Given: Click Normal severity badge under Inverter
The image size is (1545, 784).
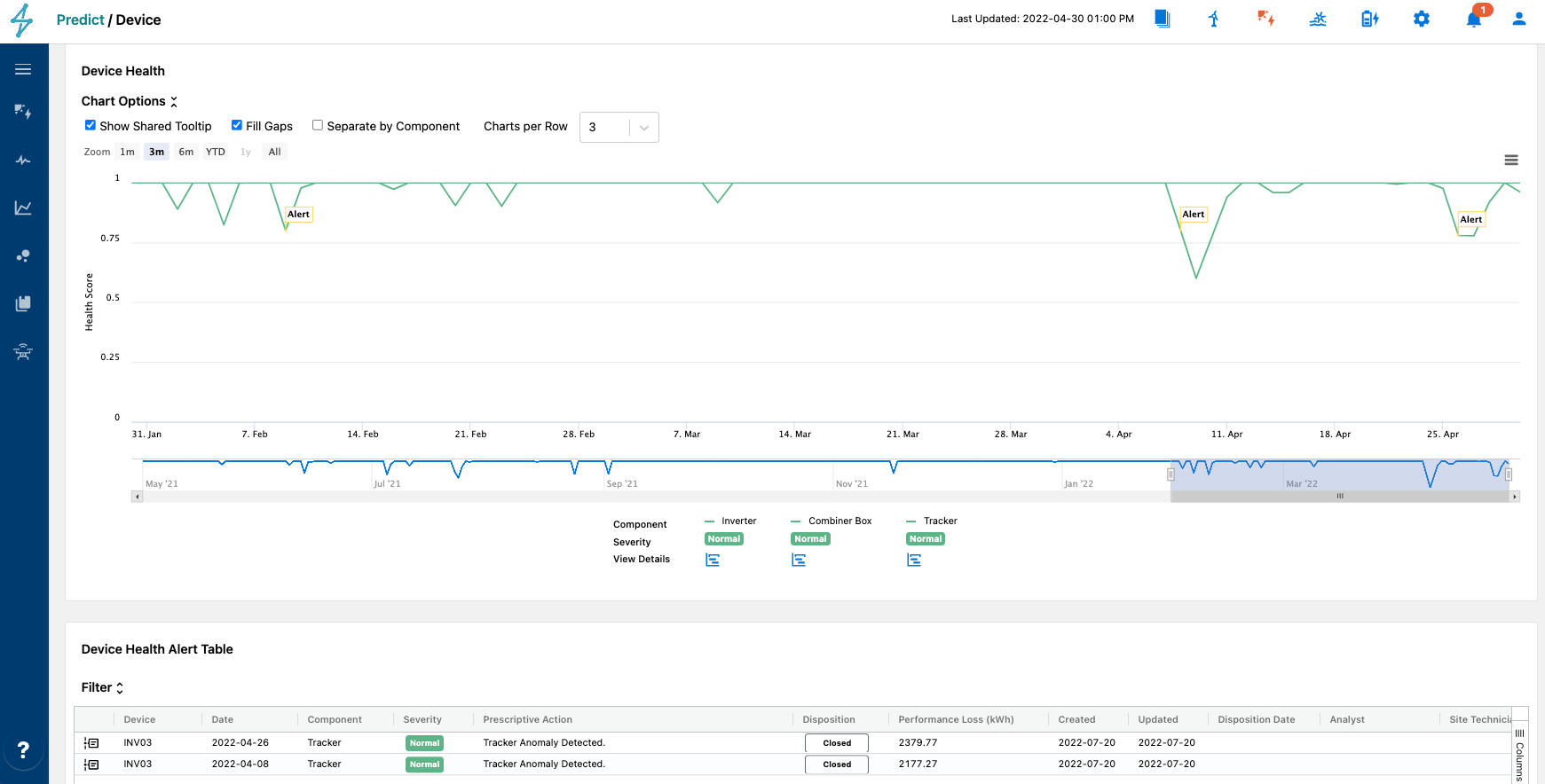Looking at the screenshot, I should coord(724,539).
